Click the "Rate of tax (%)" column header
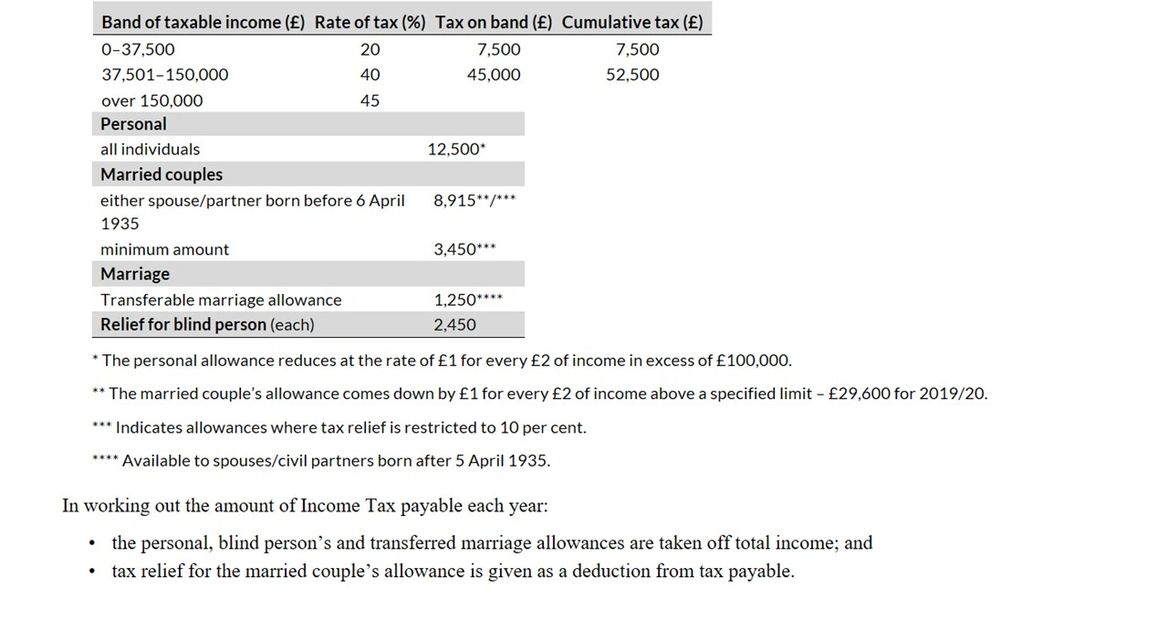1168x620 pixels. [x=370, y=22]
